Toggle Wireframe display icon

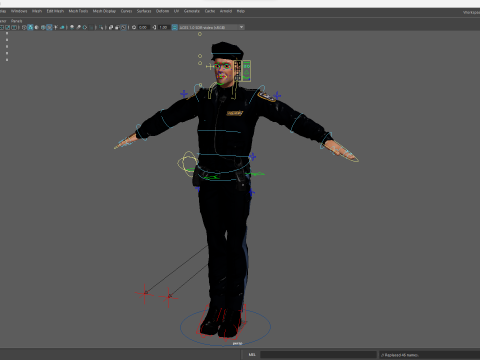coord(24,27)
